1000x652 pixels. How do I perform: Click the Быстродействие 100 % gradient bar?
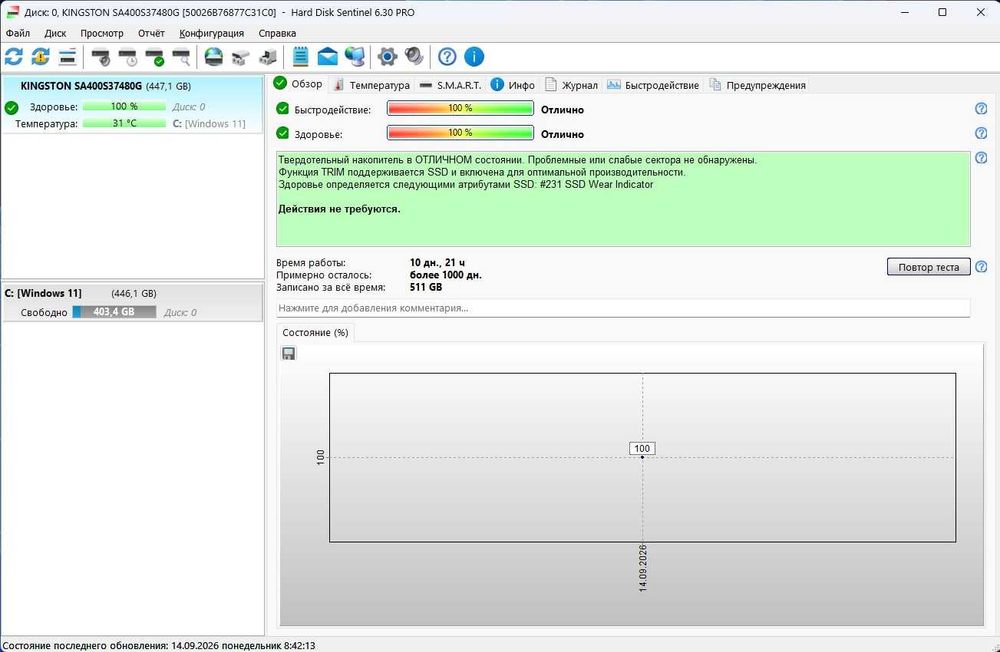(460, 108)
